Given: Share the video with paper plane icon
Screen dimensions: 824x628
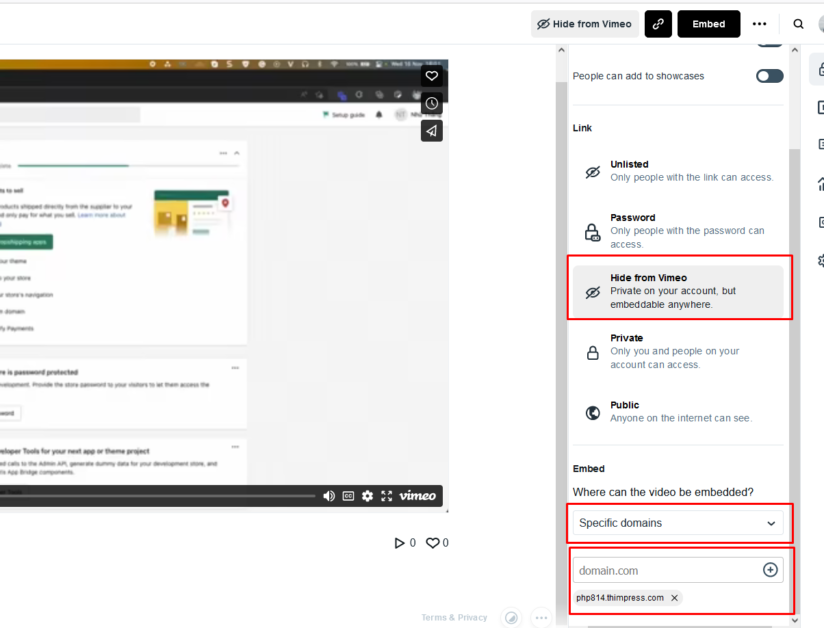Looking at the screenshot, I should point(431,130).
